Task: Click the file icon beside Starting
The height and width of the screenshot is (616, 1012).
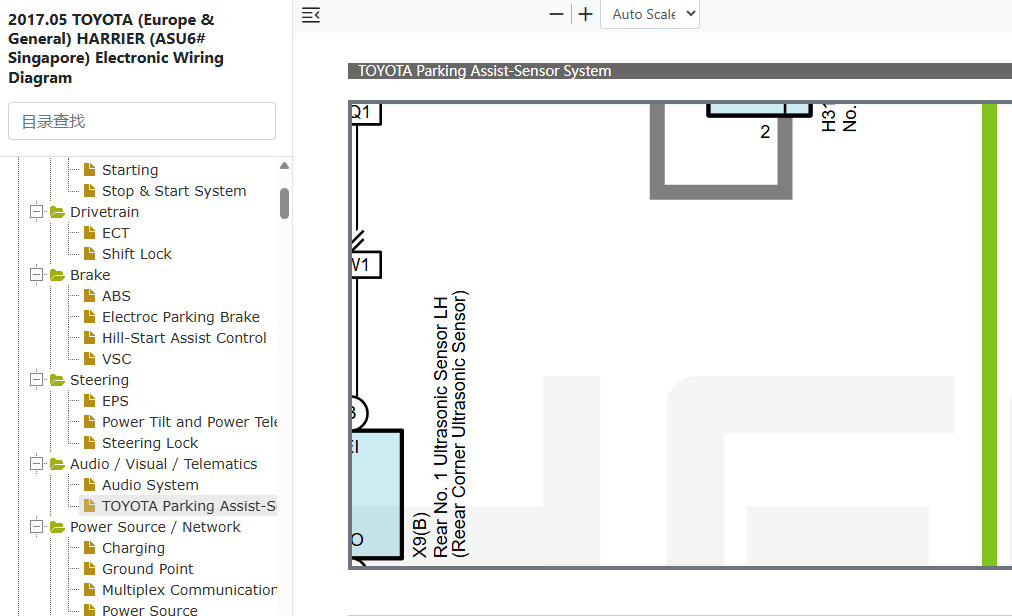Action: [x=90, y=169]
